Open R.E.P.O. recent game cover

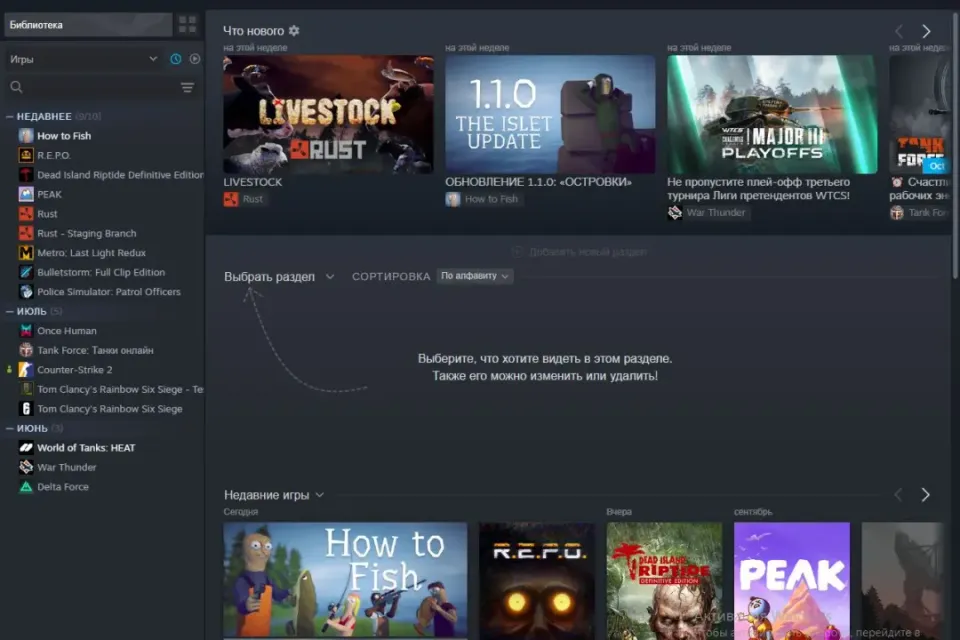(537, 581)
